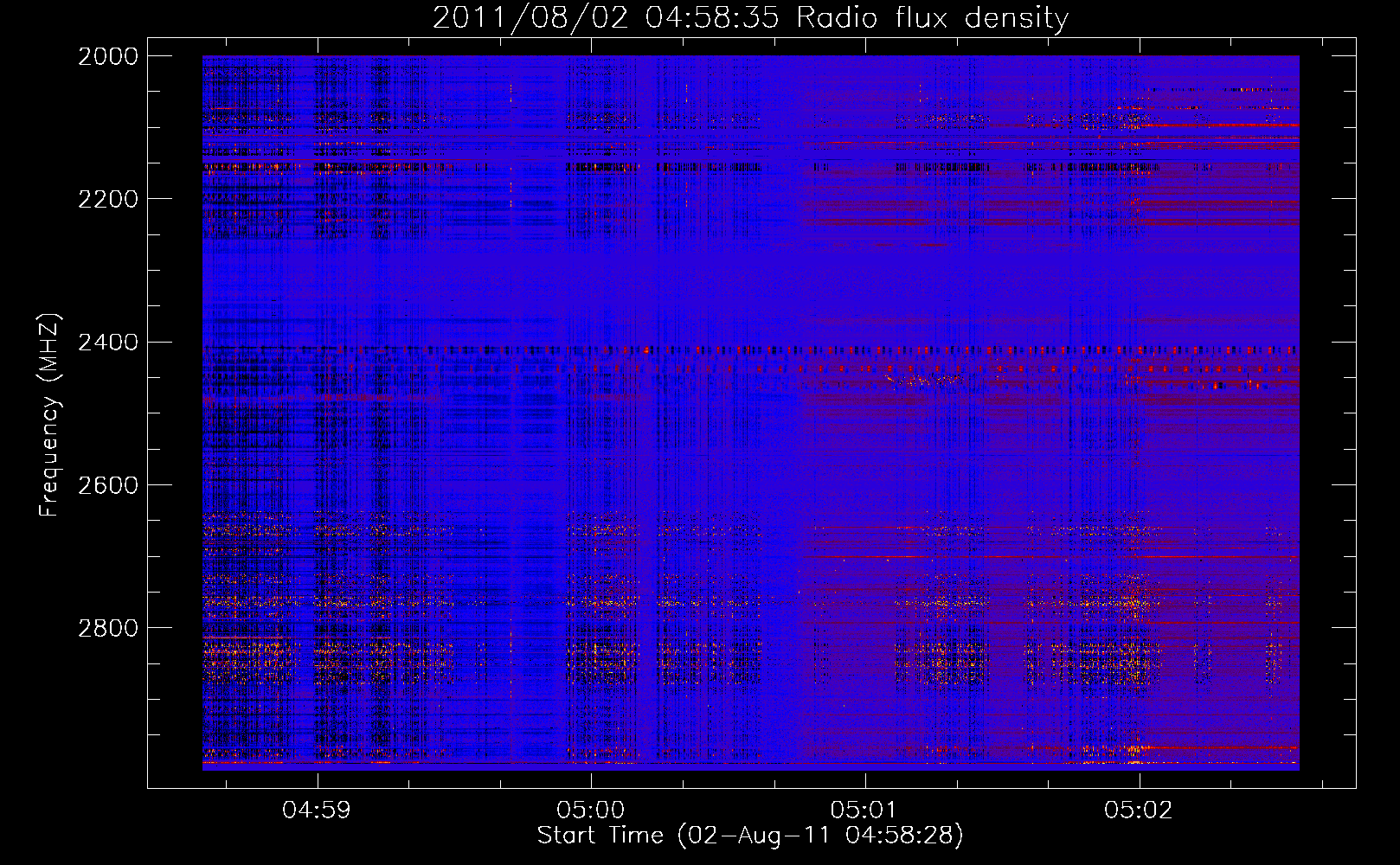
Task: Select the 2600 frequency tick label
Action: (108, 485)
